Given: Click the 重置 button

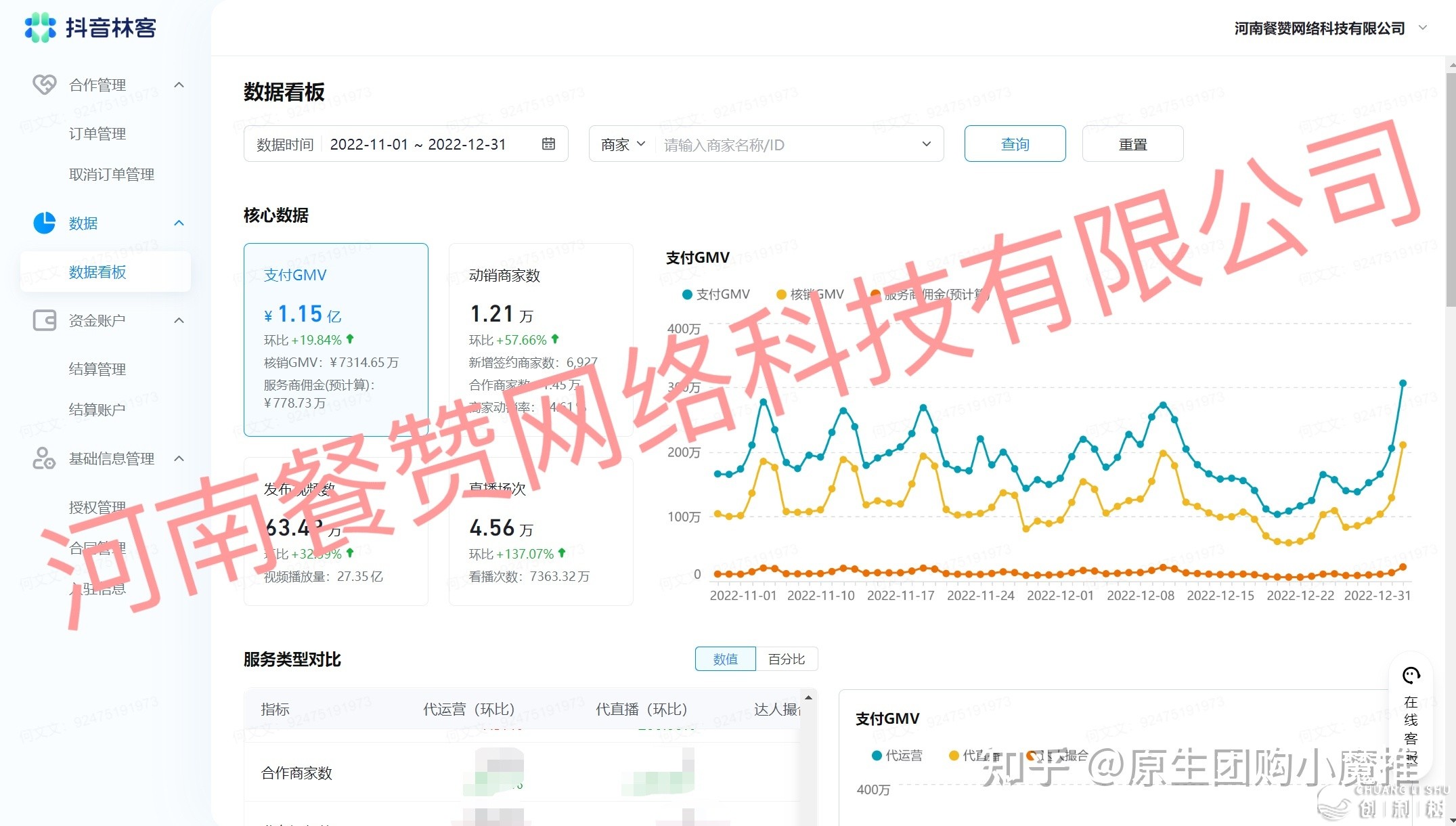Looking at the screenshot, I should [1132, 144].
